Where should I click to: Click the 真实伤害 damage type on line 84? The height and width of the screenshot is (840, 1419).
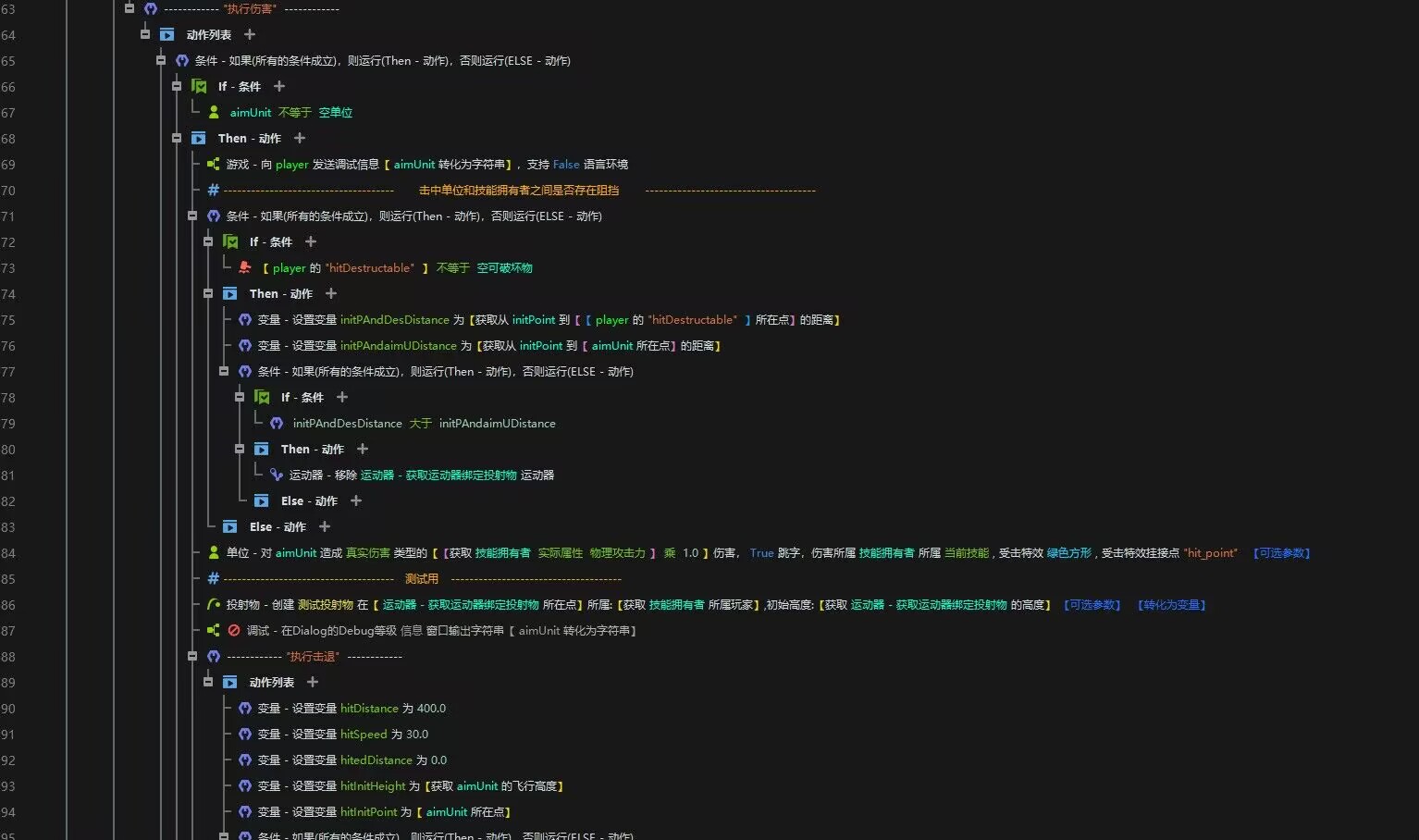pyautogui.click(x=368, y=553)
